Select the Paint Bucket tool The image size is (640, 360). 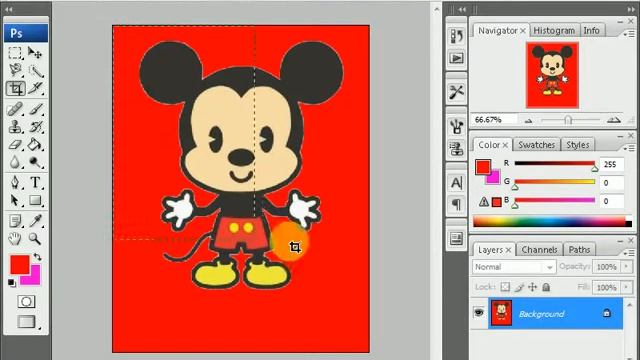tap(35, 144)
